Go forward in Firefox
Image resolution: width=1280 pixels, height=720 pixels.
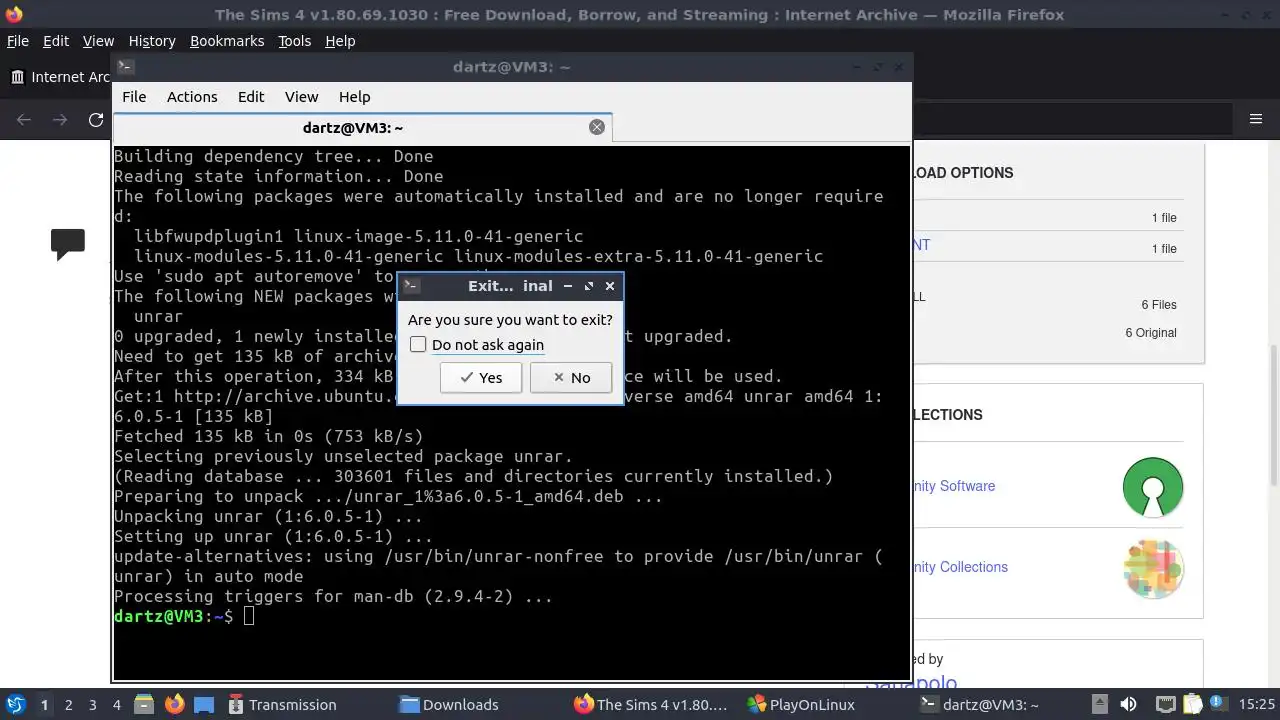[x=60, y=120]
